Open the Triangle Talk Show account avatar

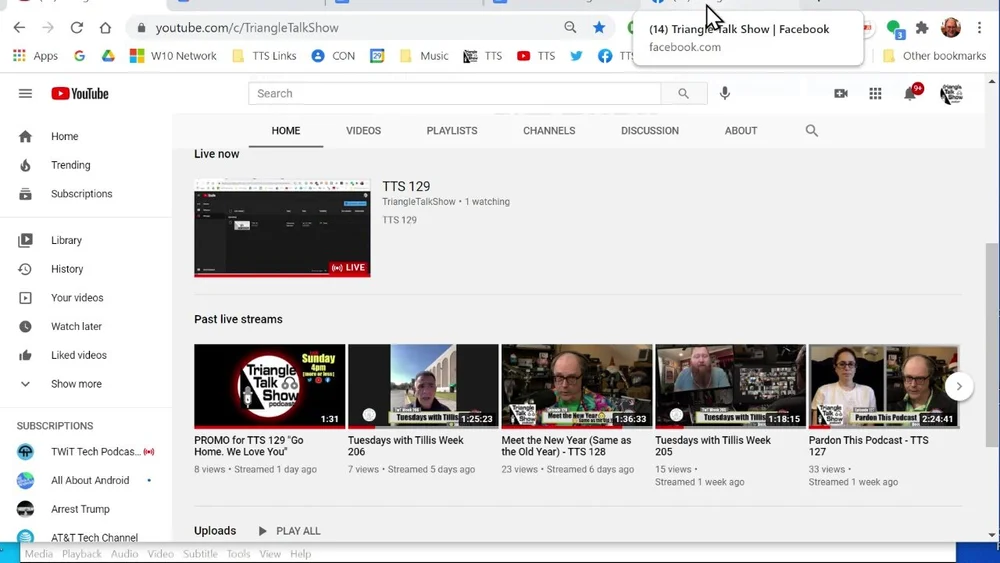coord(952,94)
